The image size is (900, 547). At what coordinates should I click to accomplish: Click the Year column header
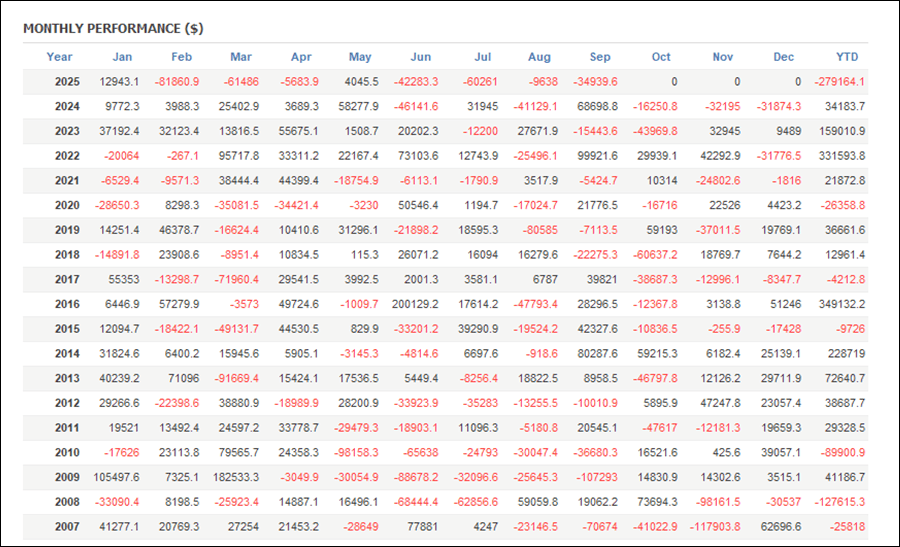(59, 57)
